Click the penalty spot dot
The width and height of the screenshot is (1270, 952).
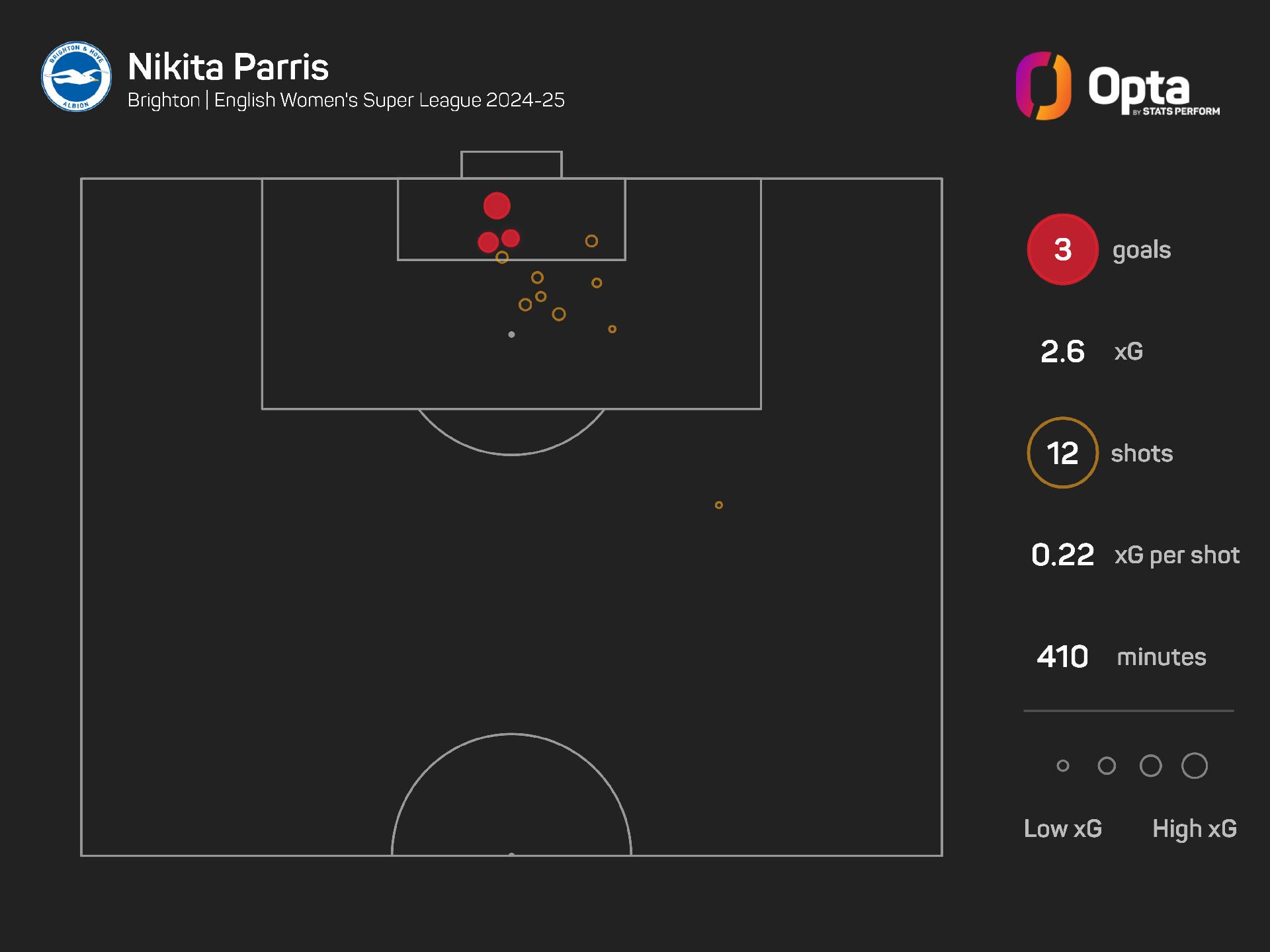point(511,335)
